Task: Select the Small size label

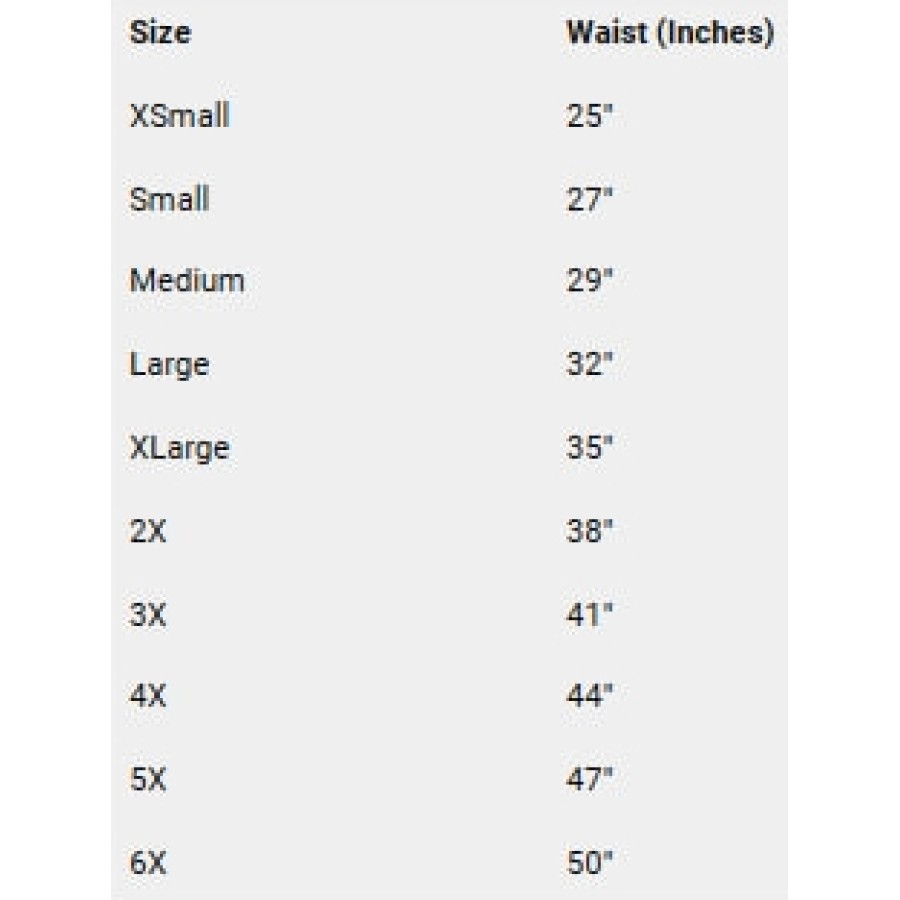Action: pyautogui.click(x=169, y=199)
